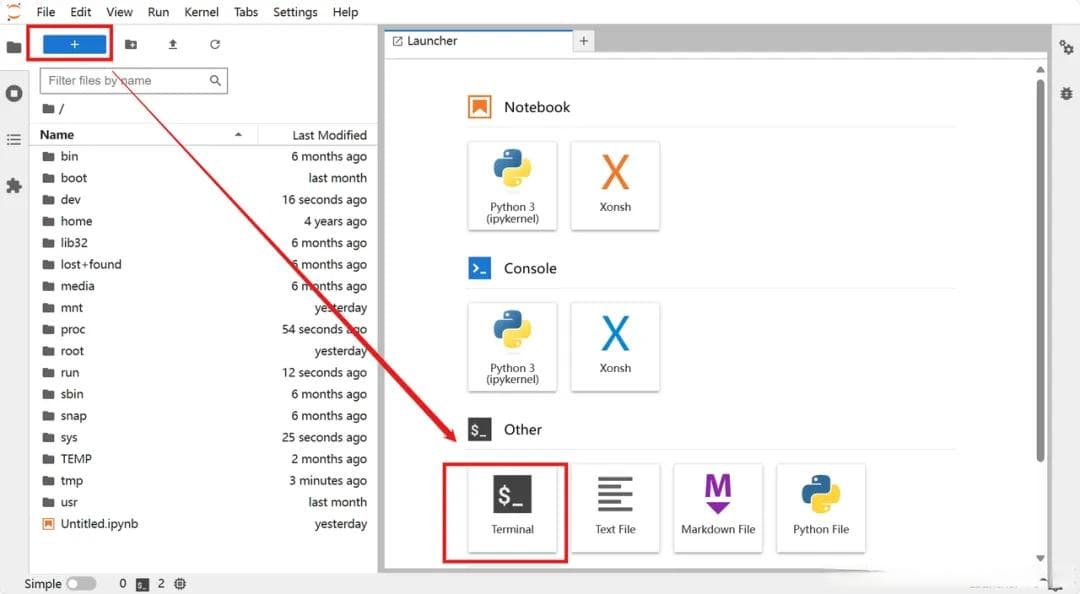
Task: Create a new Python File
Action: coord(820,508)
